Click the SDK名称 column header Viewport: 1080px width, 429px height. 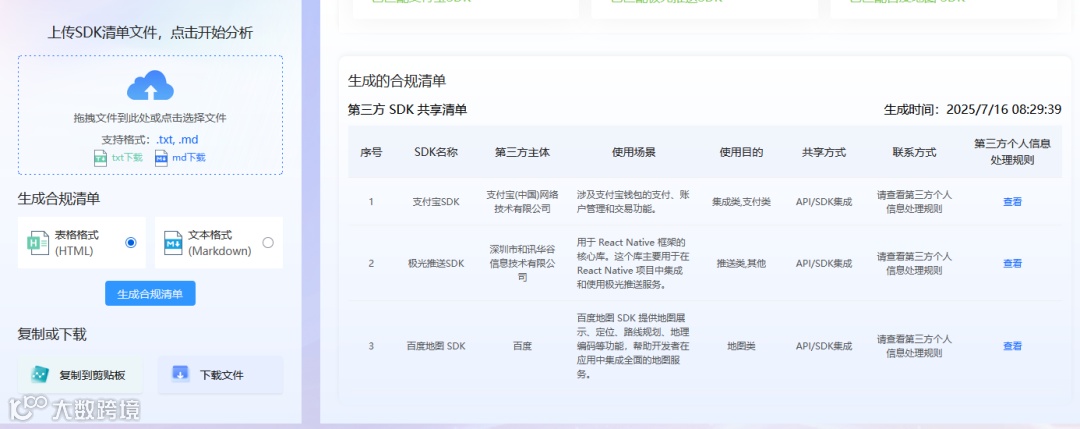tap(436, 152)
